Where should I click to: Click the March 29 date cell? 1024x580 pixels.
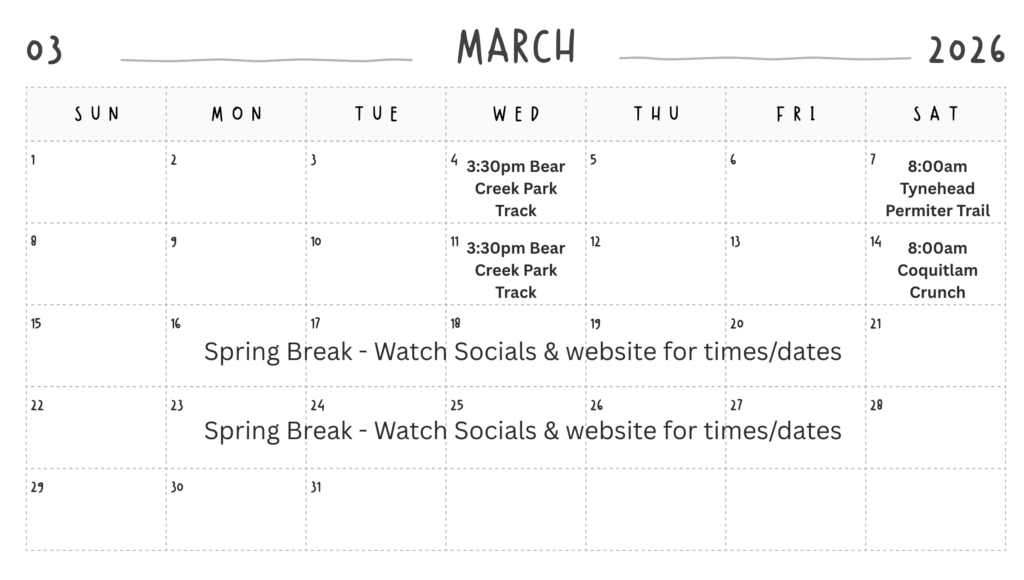click(x=97, y=510)
